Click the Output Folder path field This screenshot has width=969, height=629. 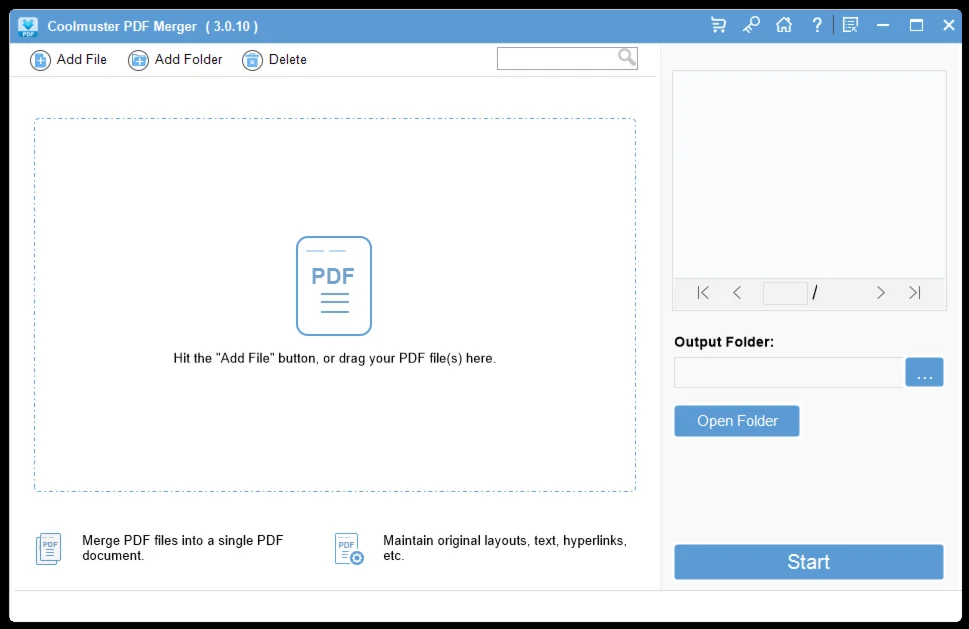tap(788, 372)
